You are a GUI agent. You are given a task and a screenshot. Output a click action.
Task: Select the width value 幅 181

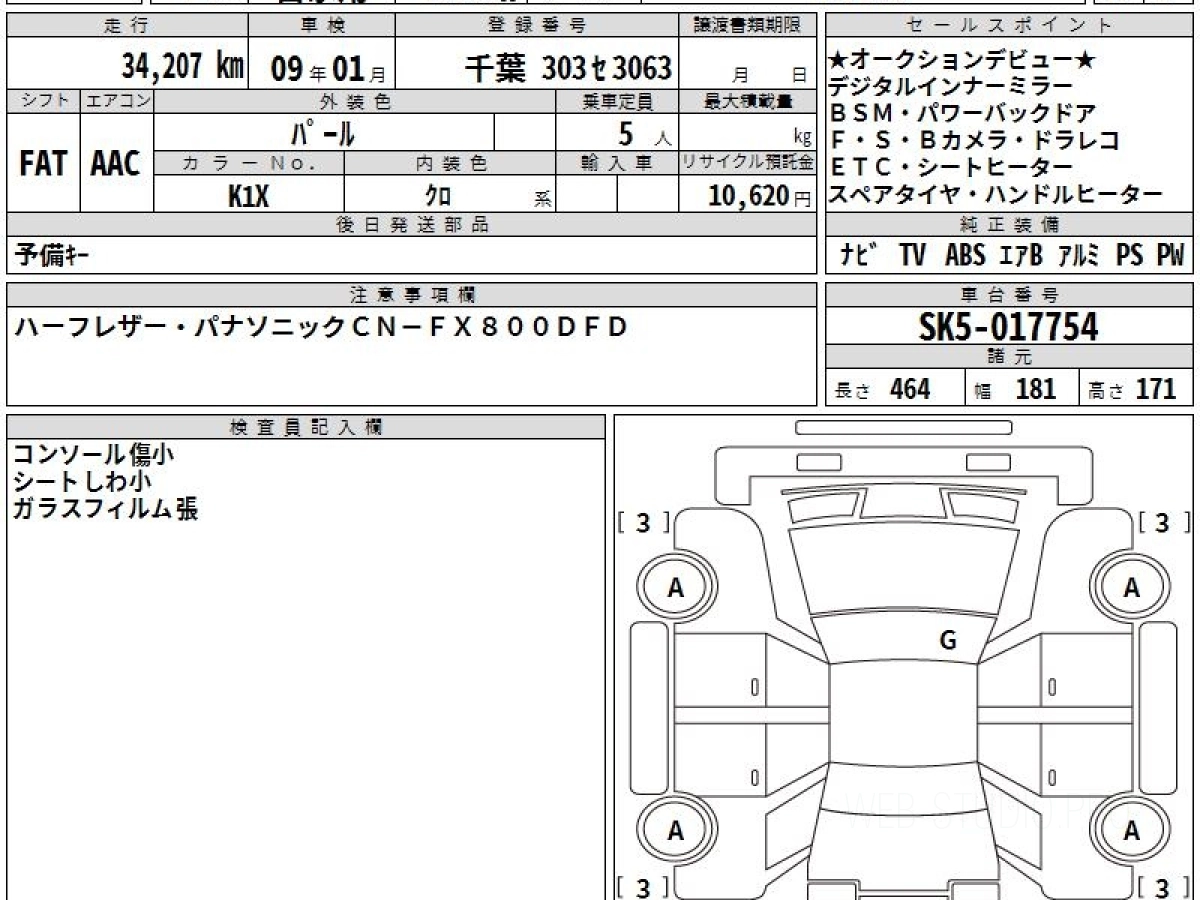click(1016, 389)
